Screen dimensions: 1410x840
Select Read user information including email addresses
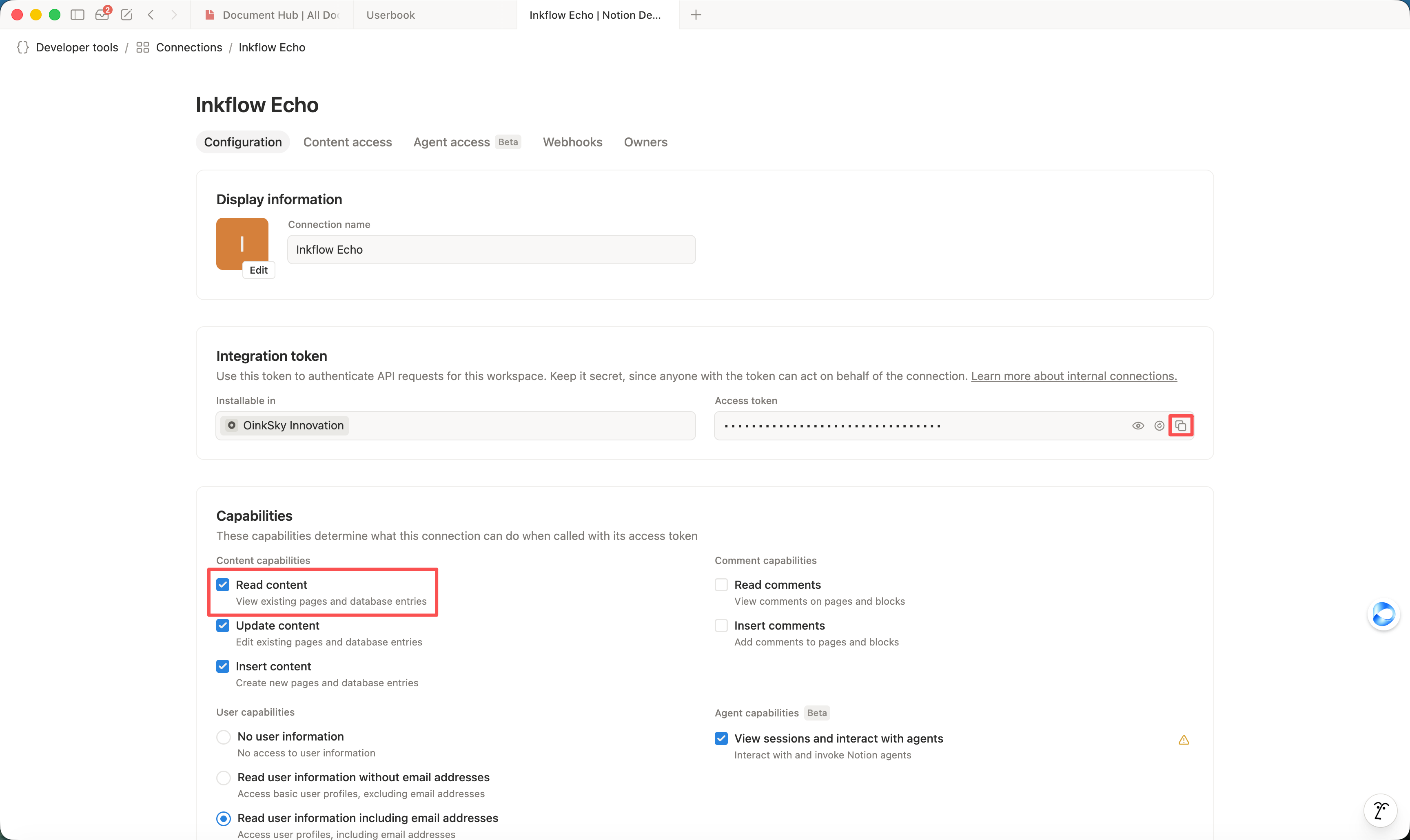point(224,818)
